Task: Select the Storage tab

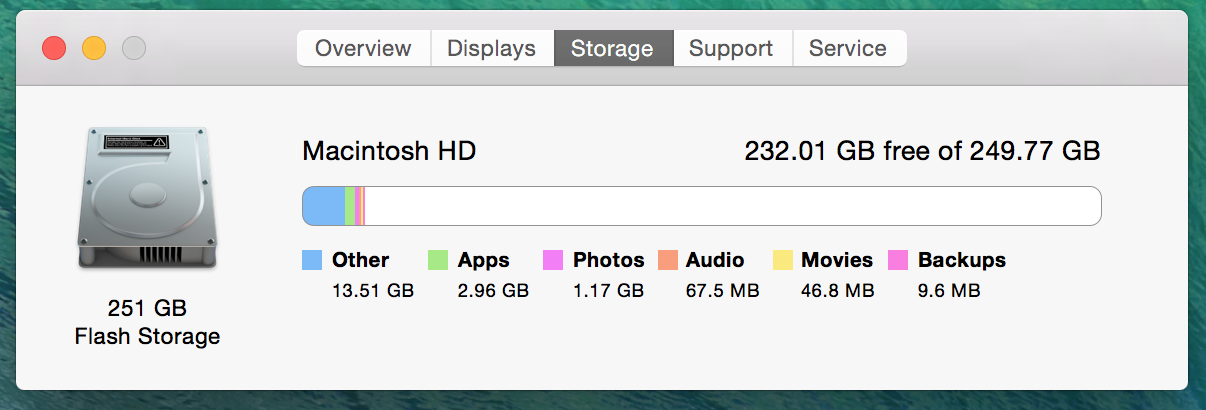Action: click(612, 48)
